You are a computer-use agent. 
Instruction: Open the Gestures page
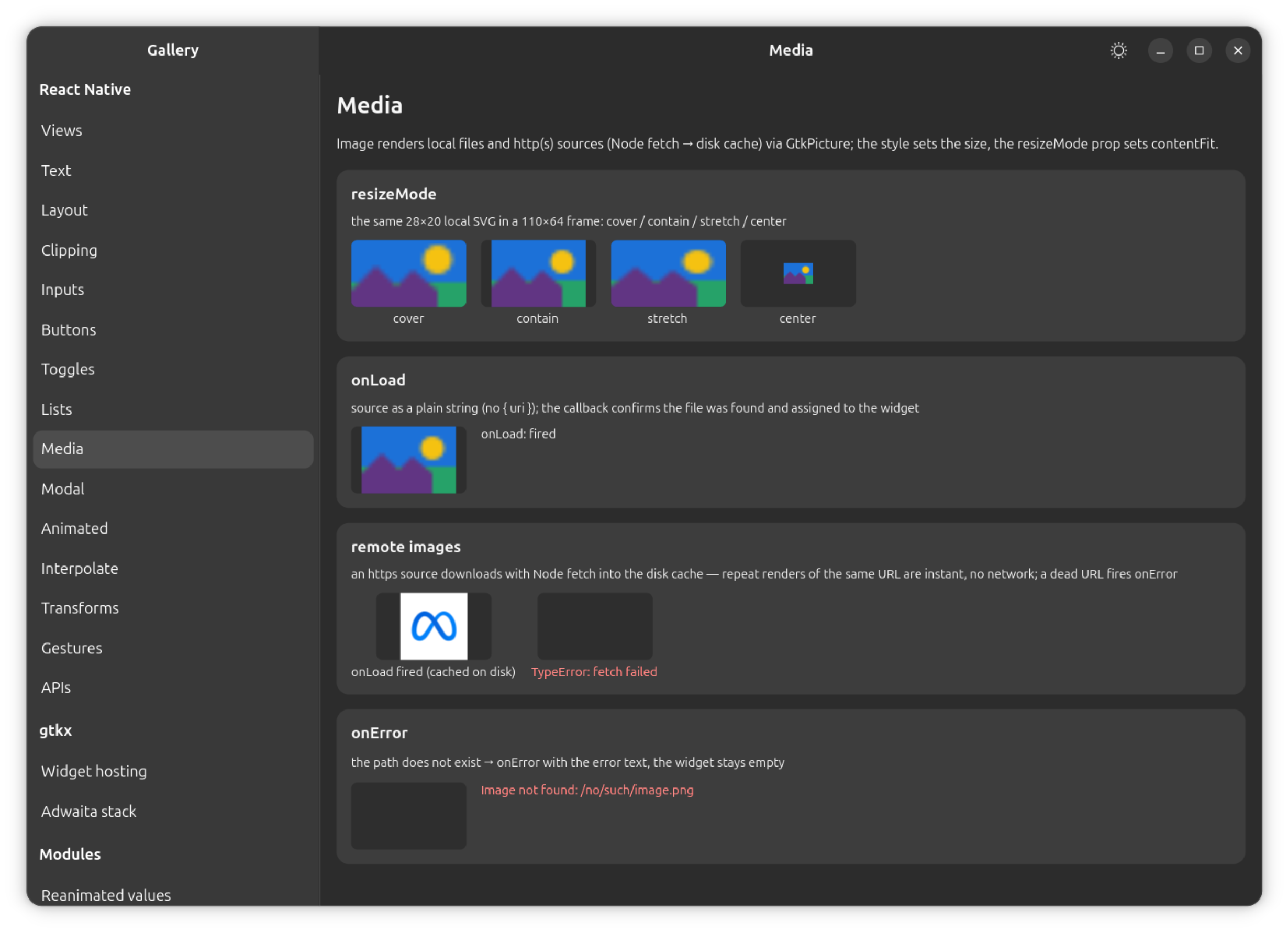173,648
